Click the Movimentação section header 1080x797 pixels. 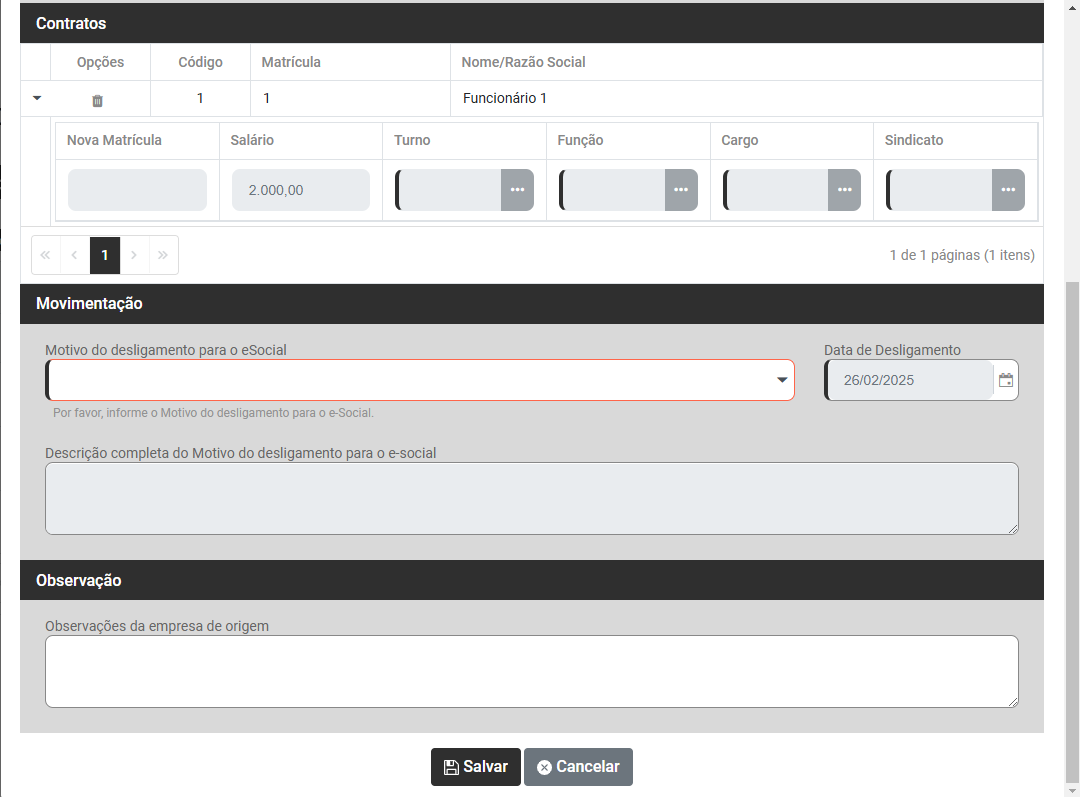pyautogui.click(x=532, y=304)
